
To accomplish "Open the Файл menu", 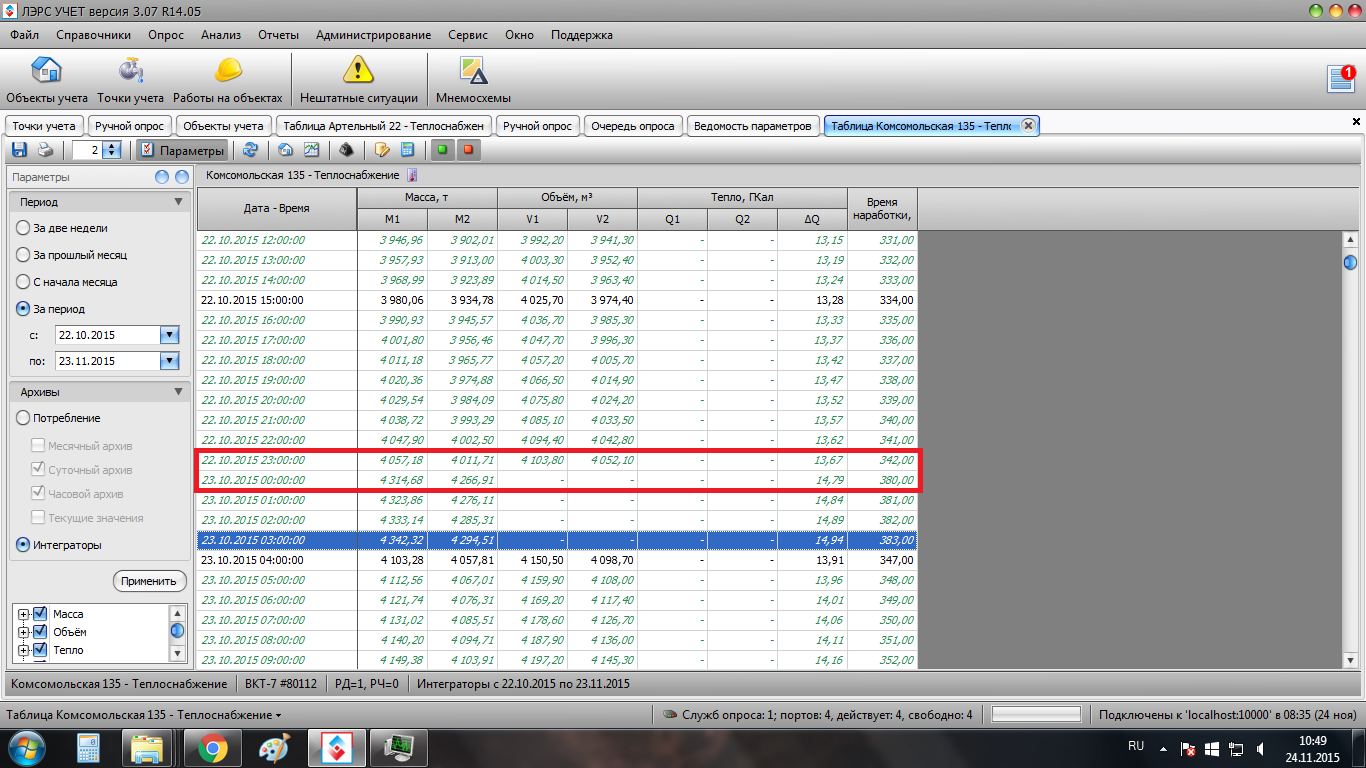I will pos(25,35).
